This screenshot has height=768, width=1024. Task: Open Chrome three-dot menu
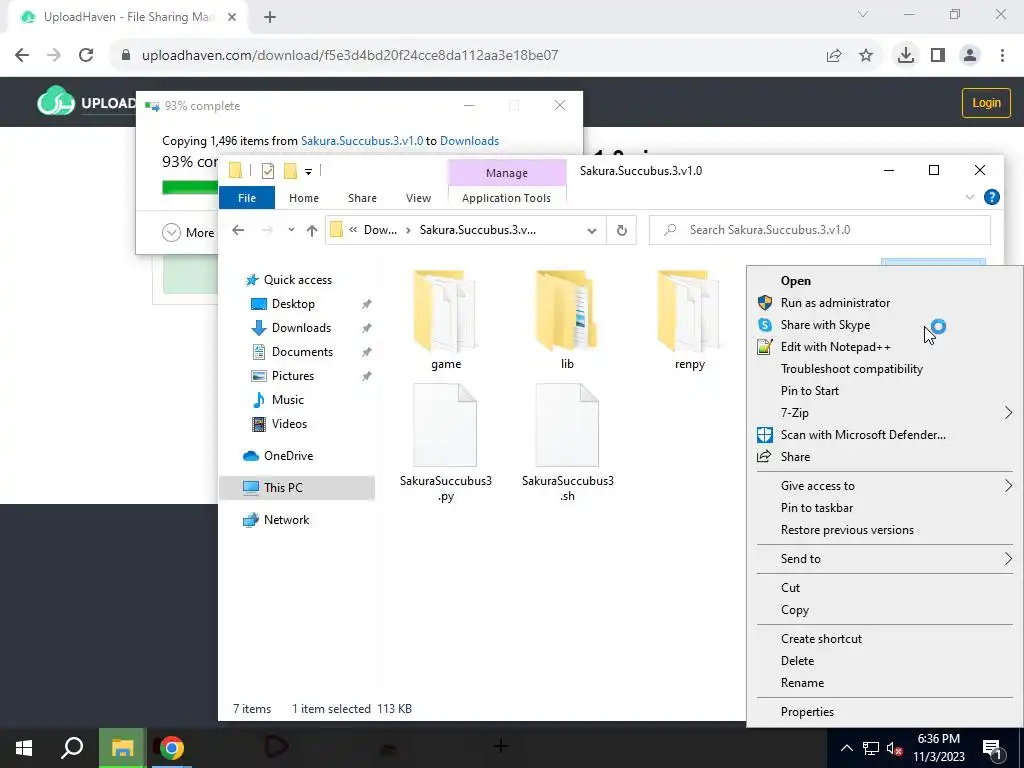click(1002, 56)
